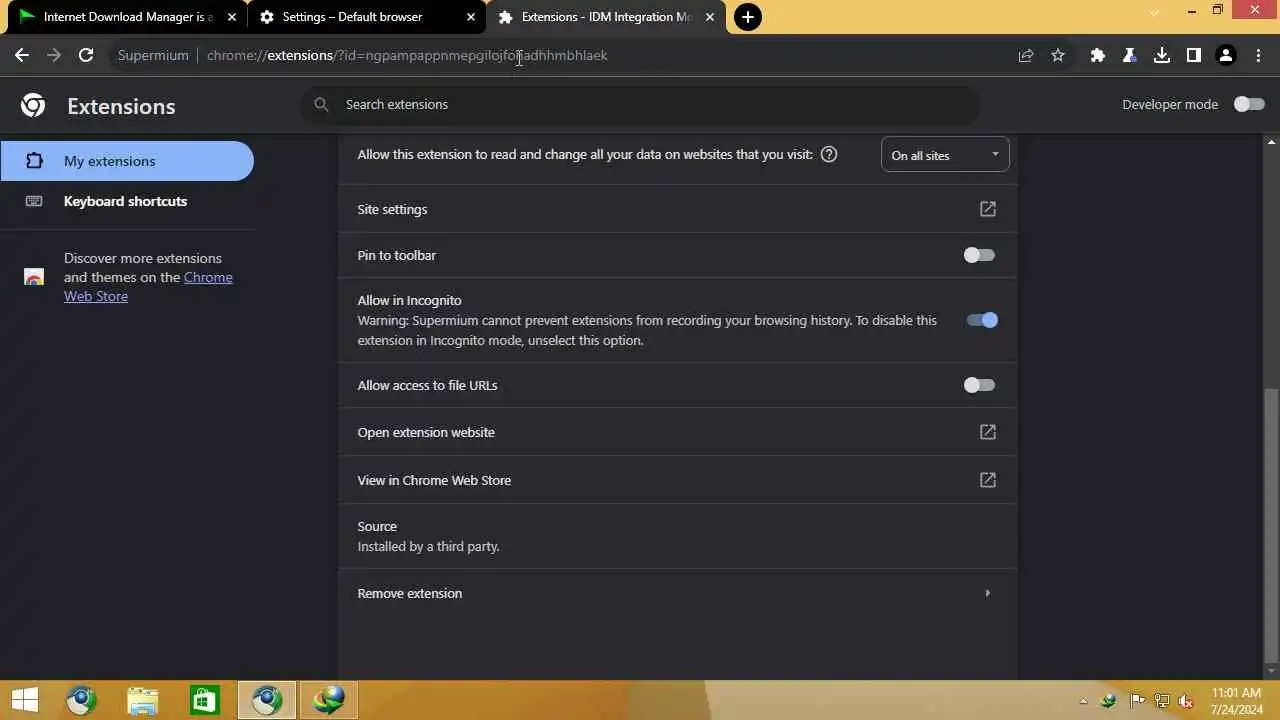Open Keyboard shortcuts in sidebar
Screen dimensions: 1280x720
pos(127,201)
